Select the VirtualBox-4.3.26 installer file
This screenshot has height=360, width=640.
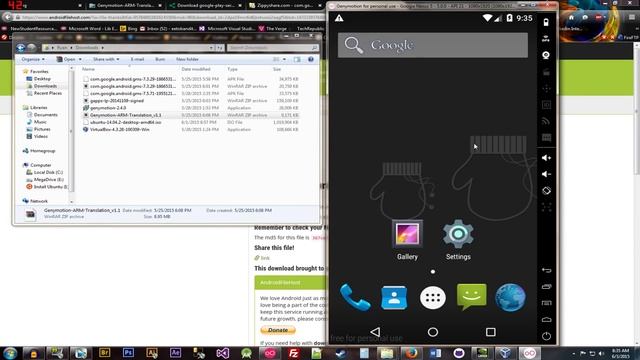(x=120, y=129)
